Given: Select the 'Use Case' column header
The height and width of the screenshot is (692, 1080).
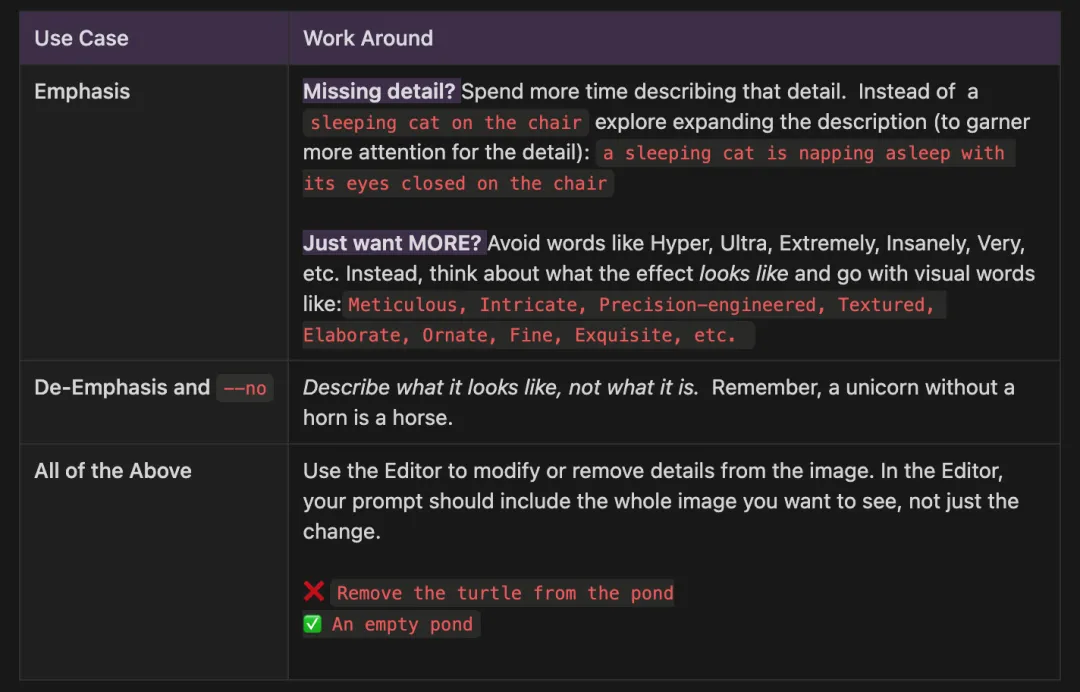Looking at the screenshot, I should click(x=81, y=38).
